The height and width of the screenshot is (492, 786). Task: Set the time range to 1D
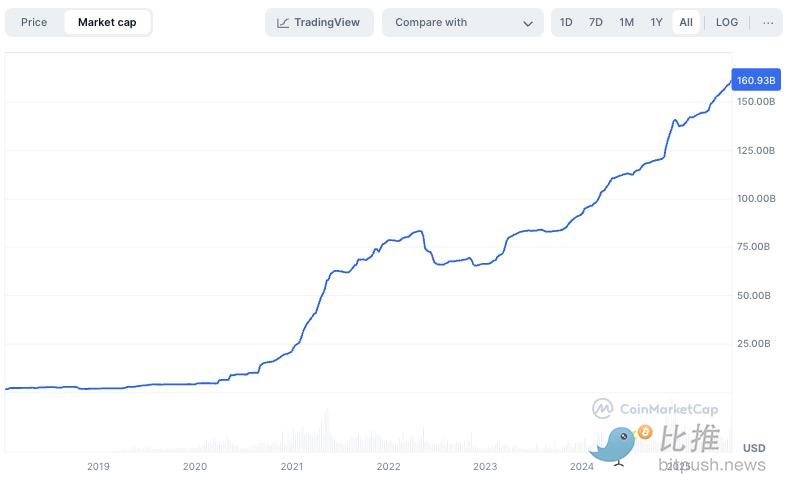[566, 22]
